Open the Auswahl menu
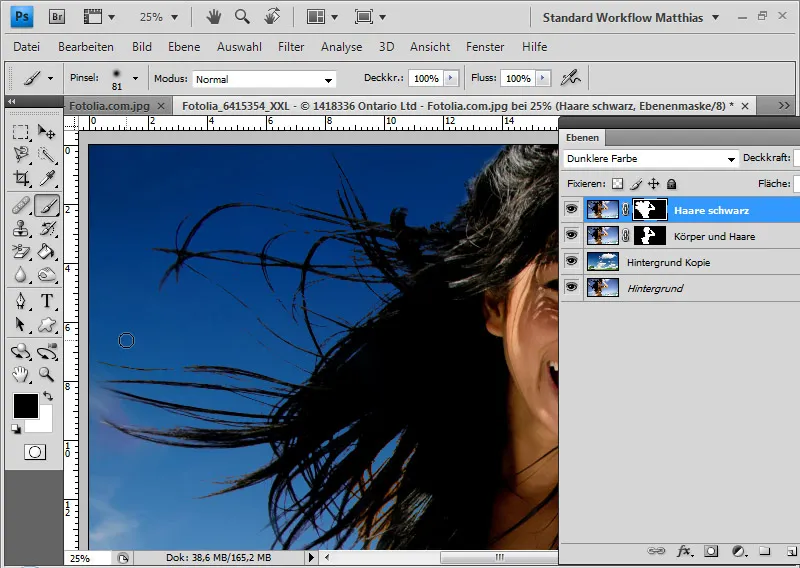Viewport: 800px width, 568px height. tap(239, 46)
